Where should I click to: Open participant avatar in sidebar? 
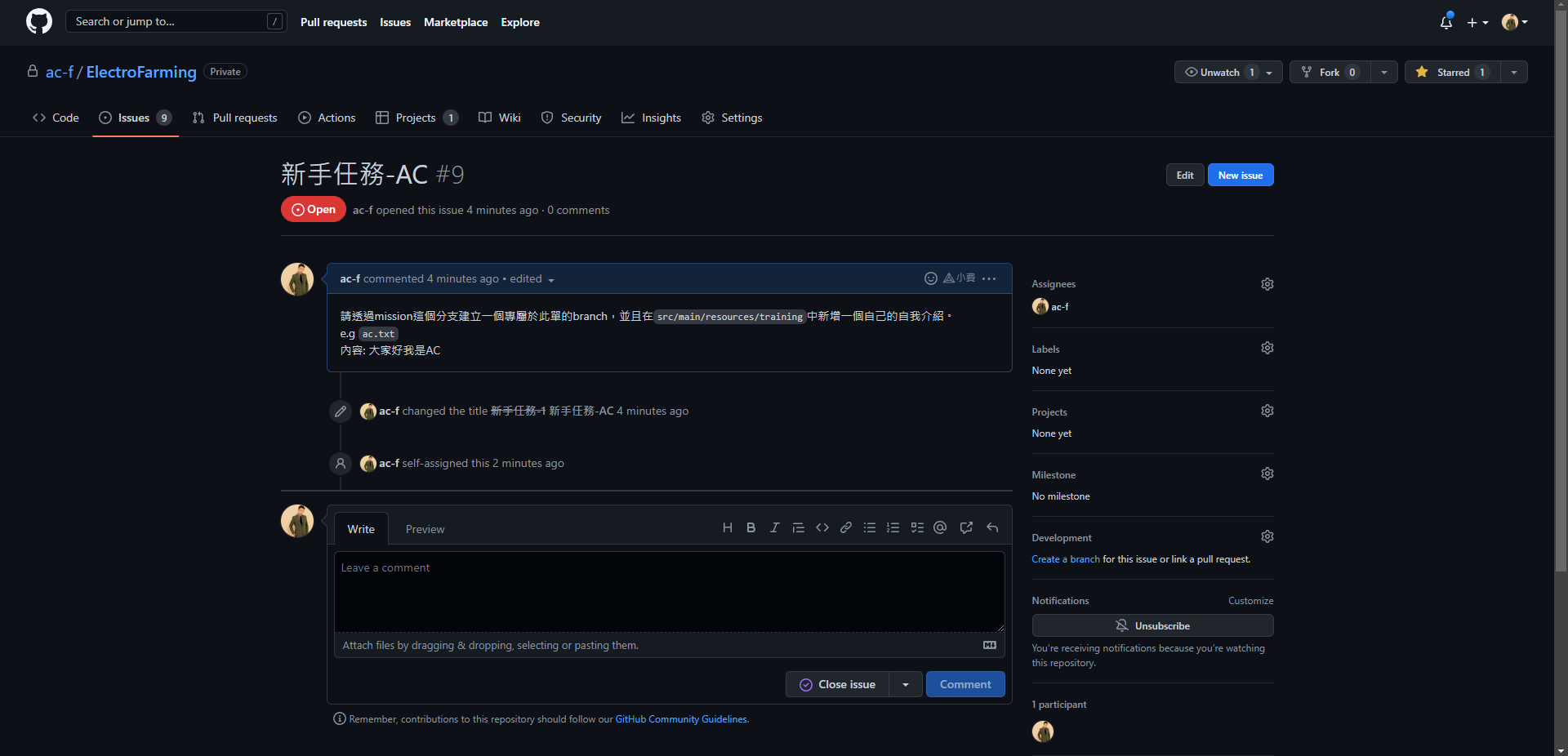[x=1043, y=731]
